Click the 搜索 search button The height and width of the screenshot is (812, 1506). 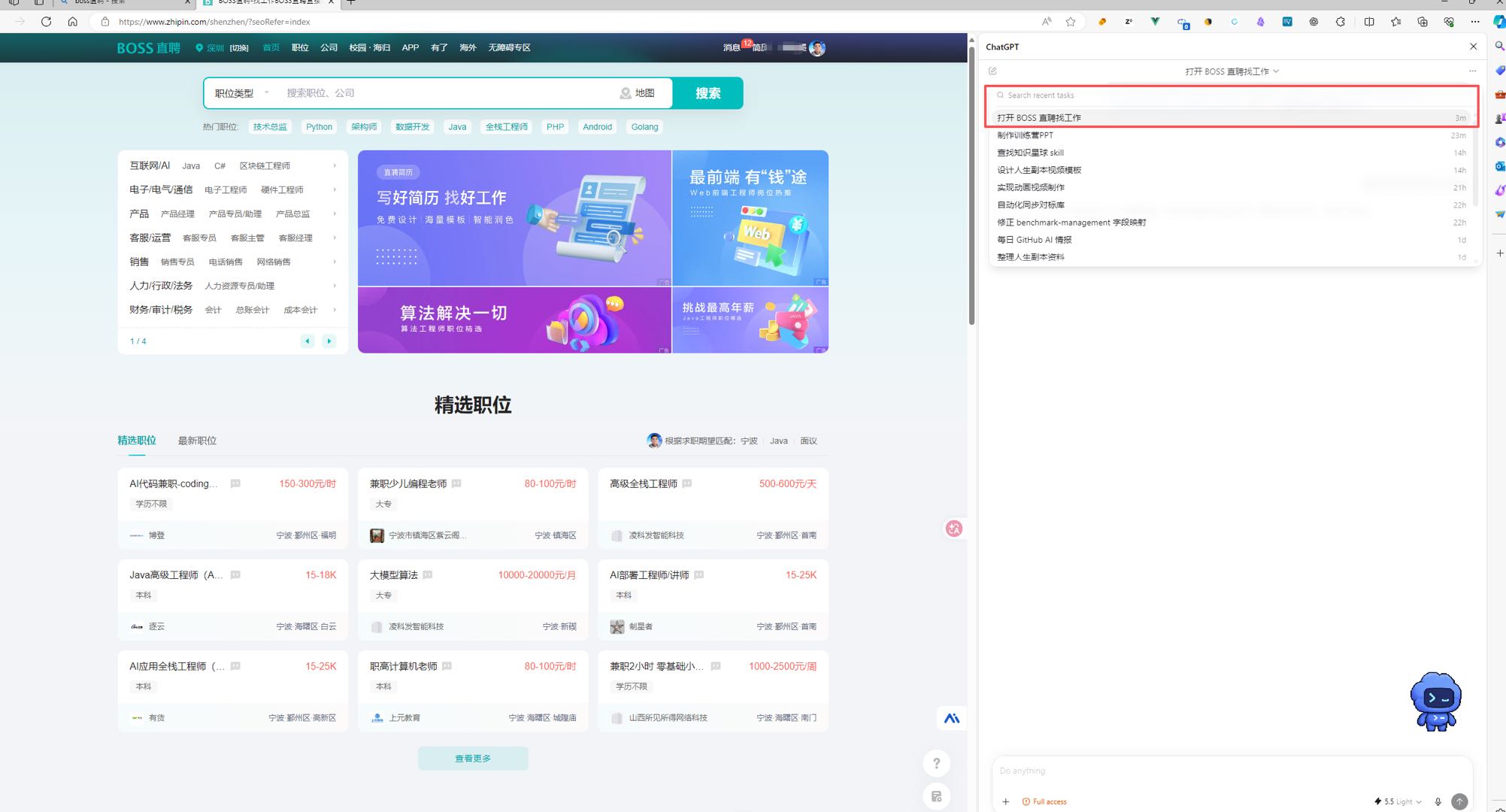click(x=708, y=93)
